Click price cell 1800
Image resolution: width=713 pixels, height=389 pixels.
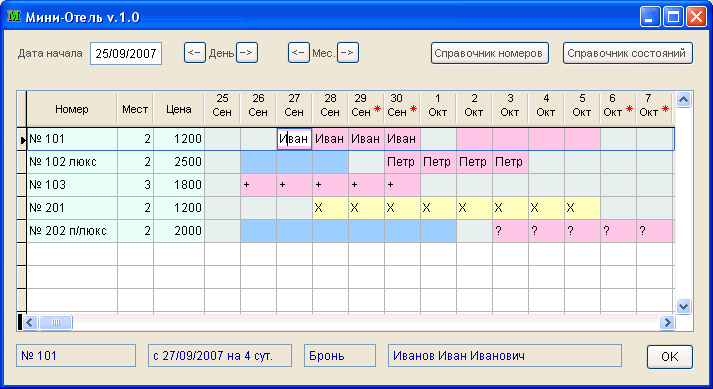point(179,185)
